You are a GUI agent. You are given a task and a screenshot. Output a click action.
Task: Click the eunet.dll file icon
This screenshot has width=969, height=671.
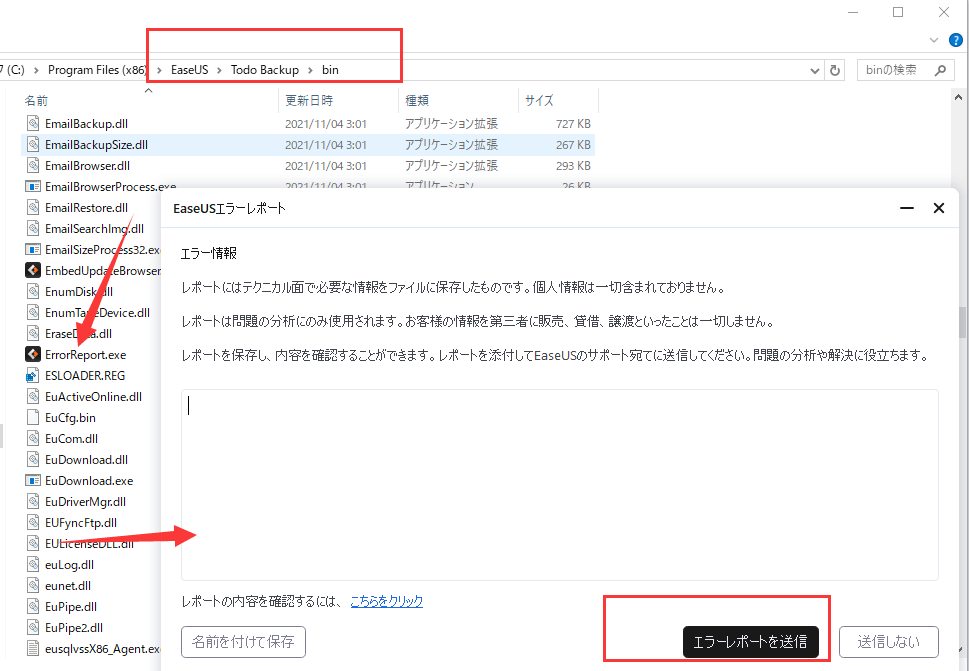33,586
